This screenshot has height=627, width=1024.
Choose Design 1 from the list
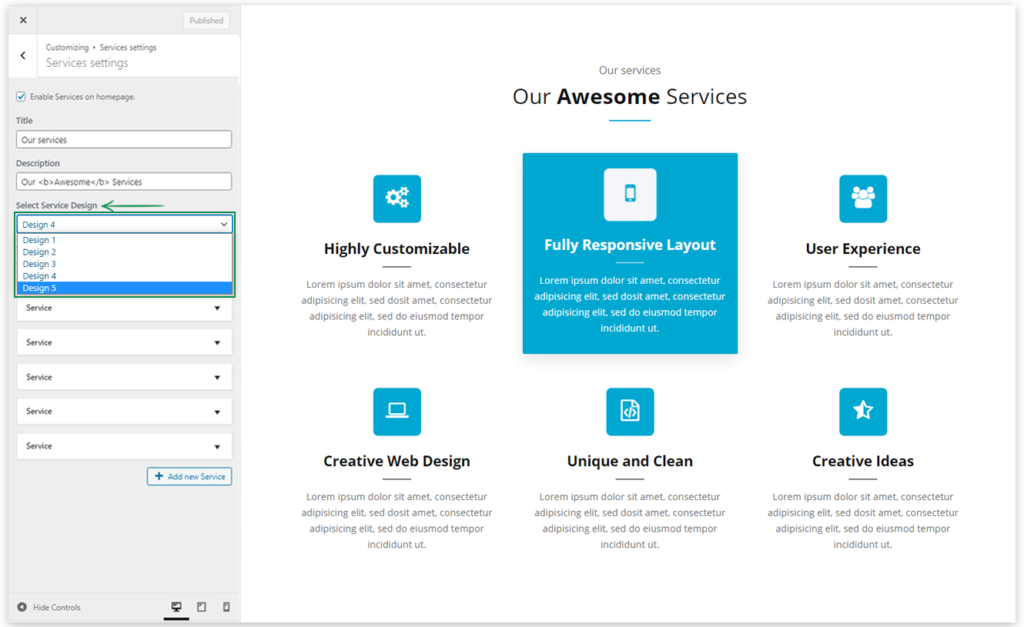124,240
